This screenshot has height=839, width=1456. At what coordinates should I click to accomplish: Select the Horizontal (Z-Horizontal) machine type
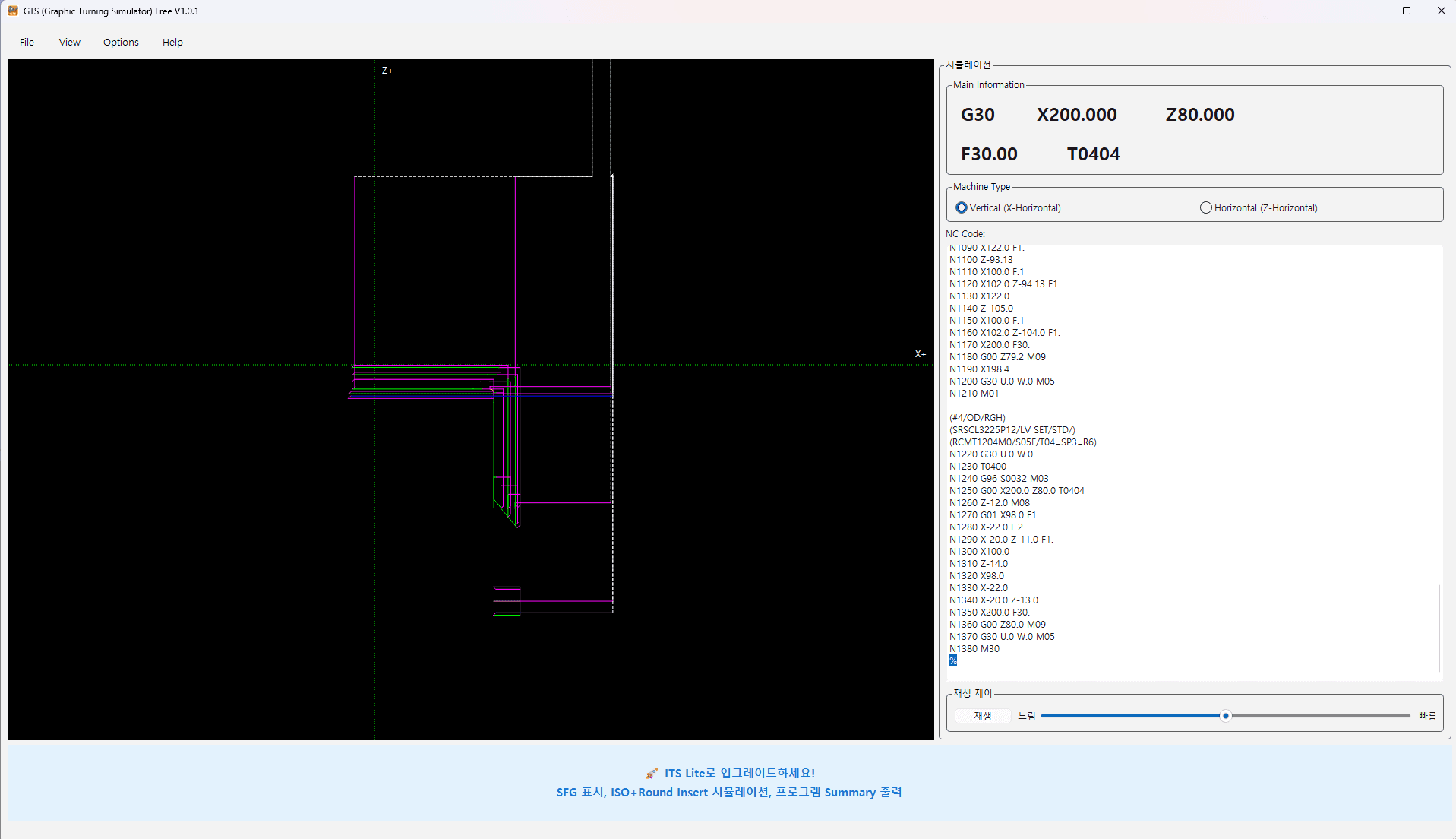pyautogui.click(x=1205, y=207)
